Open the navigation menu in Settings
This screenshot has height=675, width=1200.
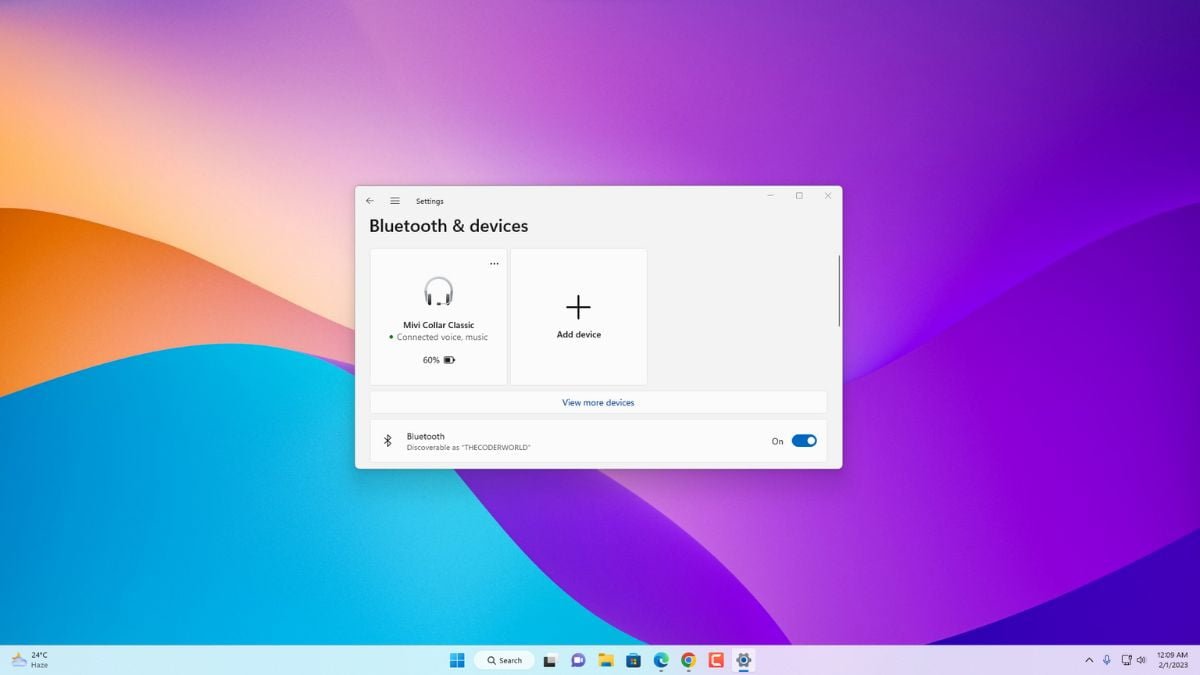pos(395,200)
